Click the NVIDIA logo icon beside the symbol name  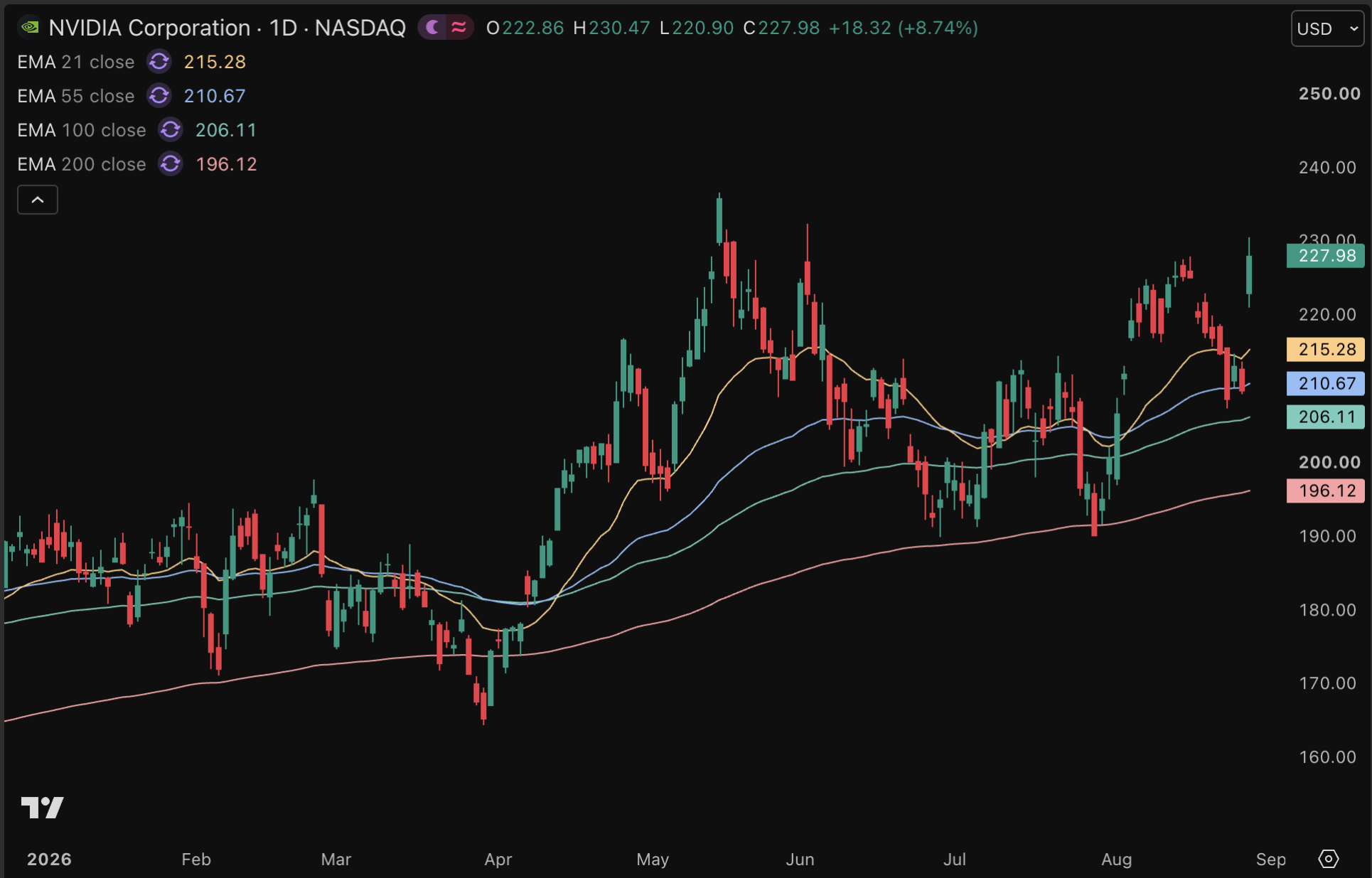[30, 28]
